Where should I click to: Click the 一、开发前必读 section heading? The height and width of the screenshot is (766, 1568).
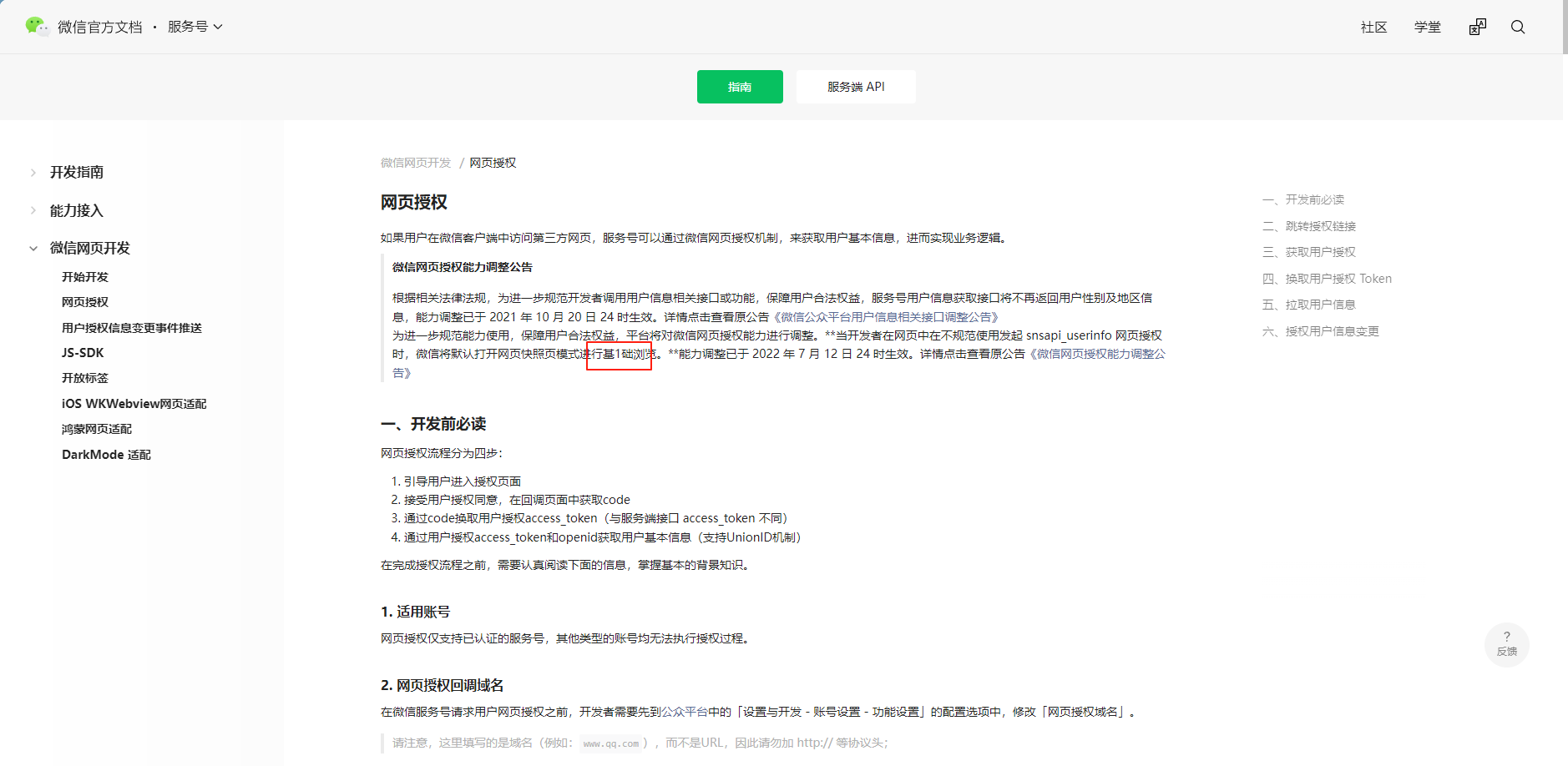[433, 424]
